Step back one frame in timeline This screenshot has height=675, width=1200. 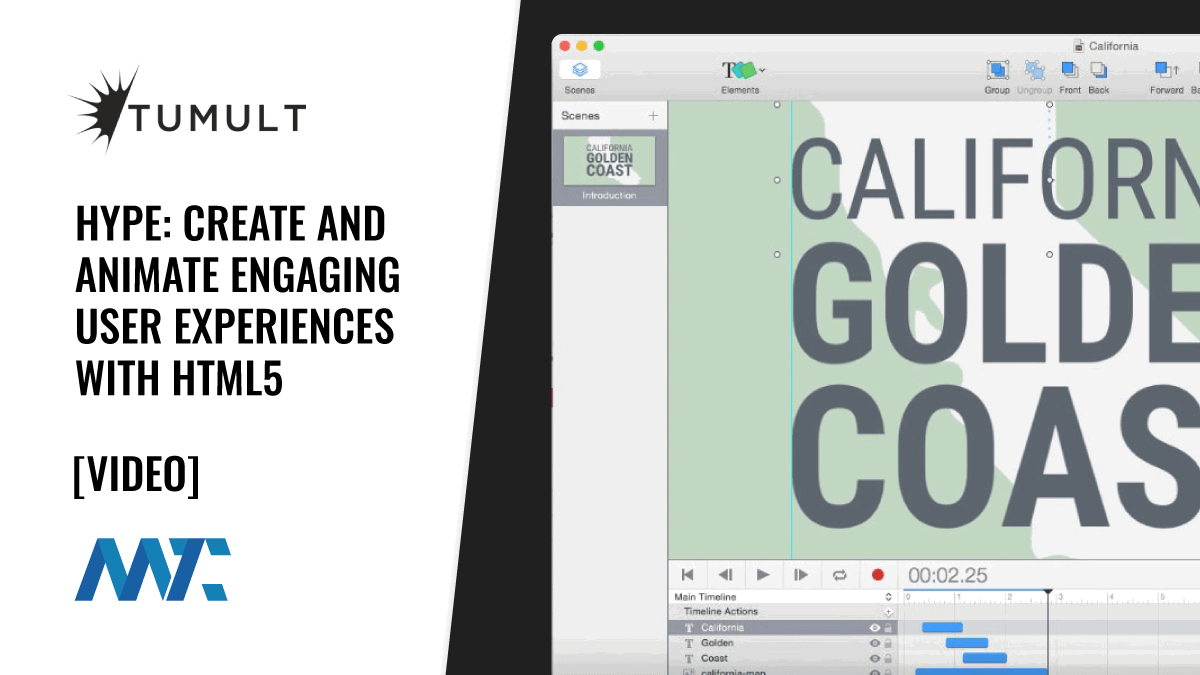tap(726, 574)
